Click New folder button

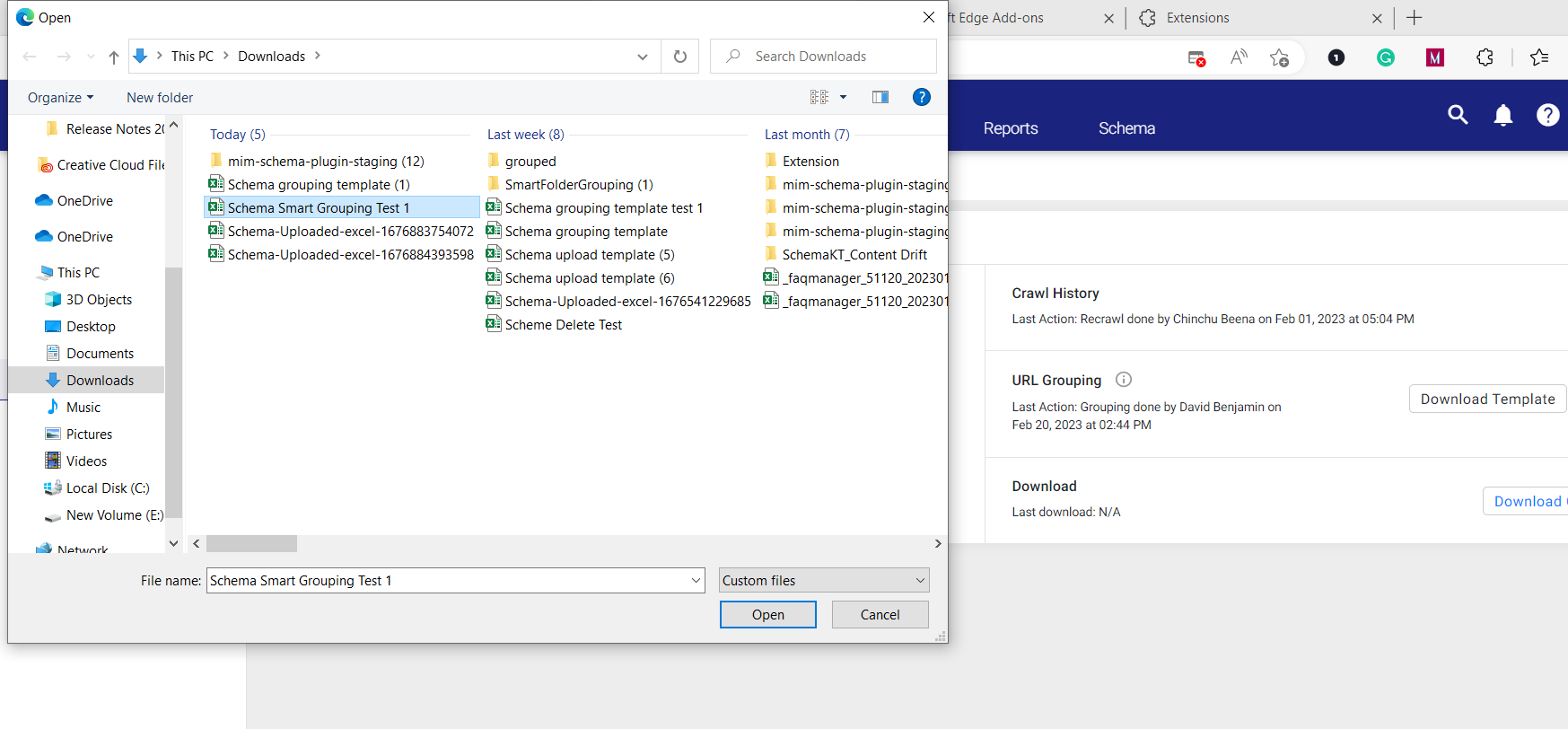160,97
